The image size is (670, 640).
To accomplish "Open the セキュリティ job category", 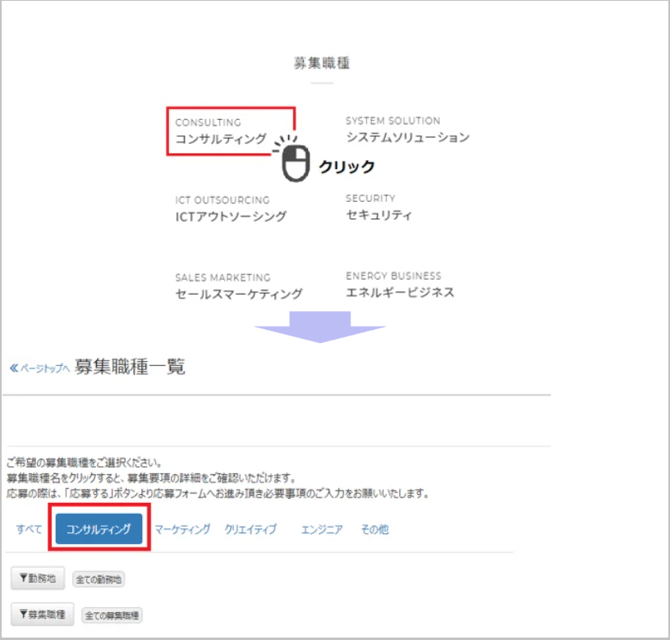I will (379, 215).
